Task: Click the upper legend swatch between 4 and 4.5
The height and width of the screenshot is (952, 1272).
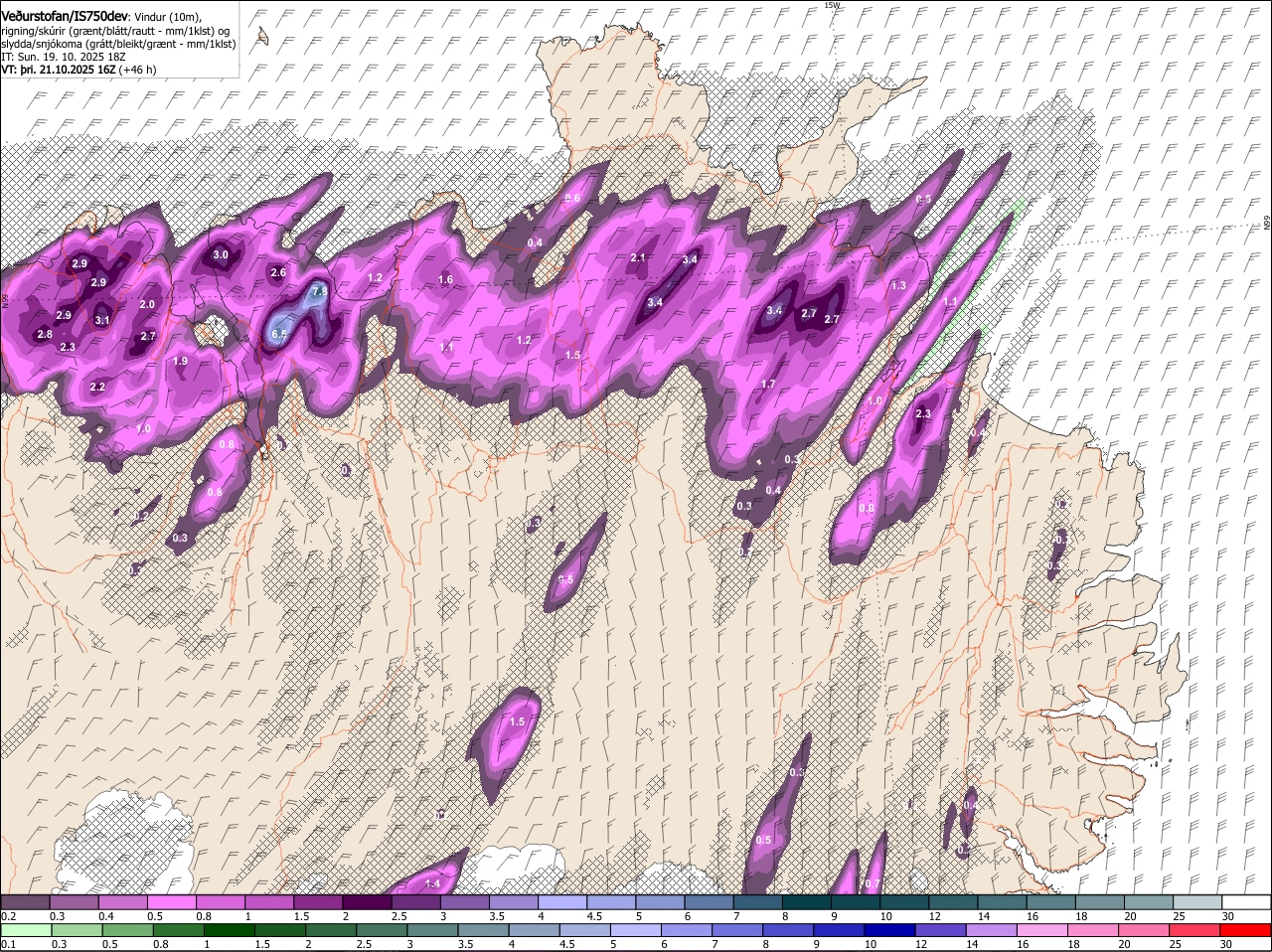Action: (x=562, y=902)
